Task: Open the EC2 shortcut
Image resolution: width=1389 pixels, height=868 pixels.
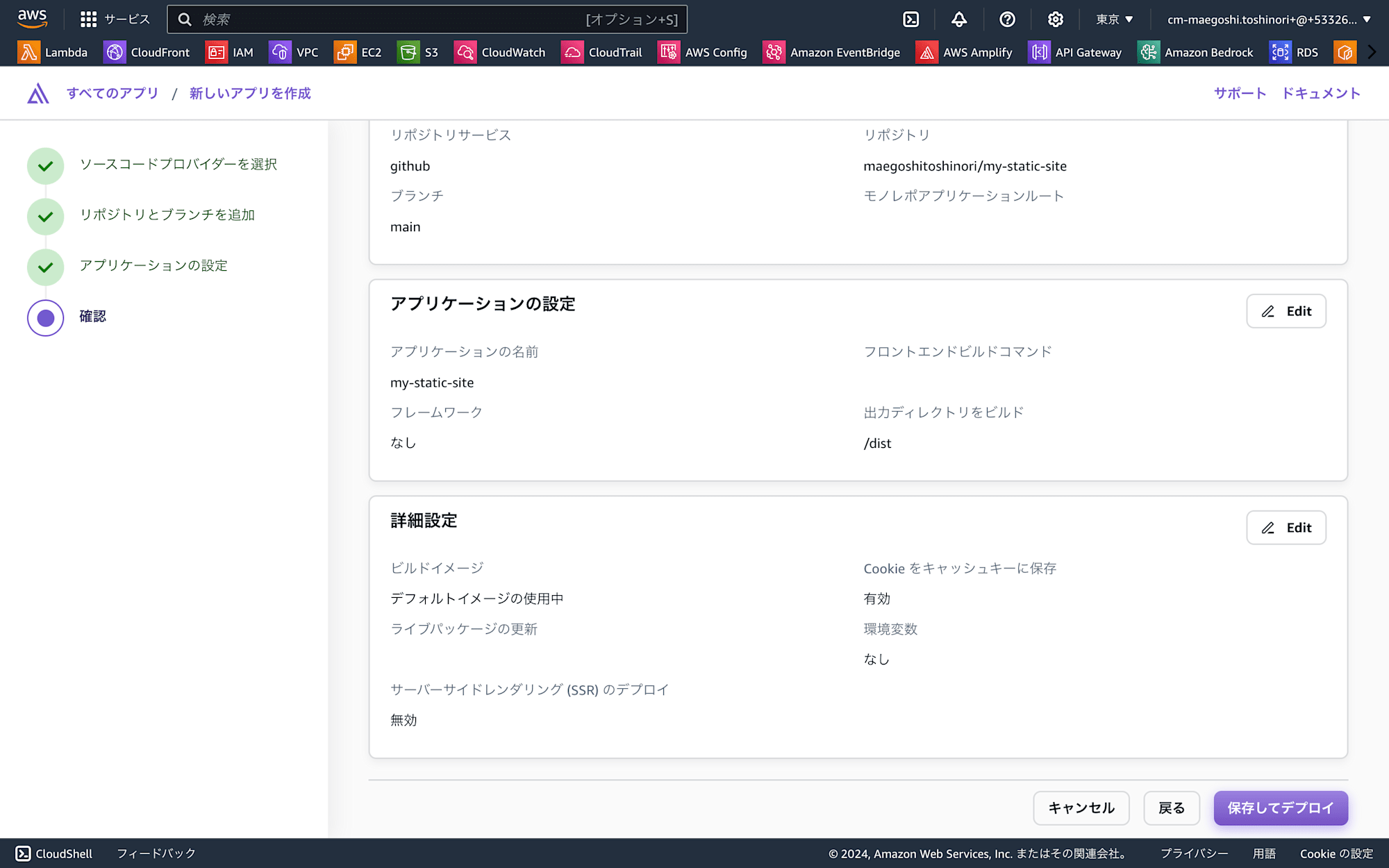Action: click(x=358, y=52)
